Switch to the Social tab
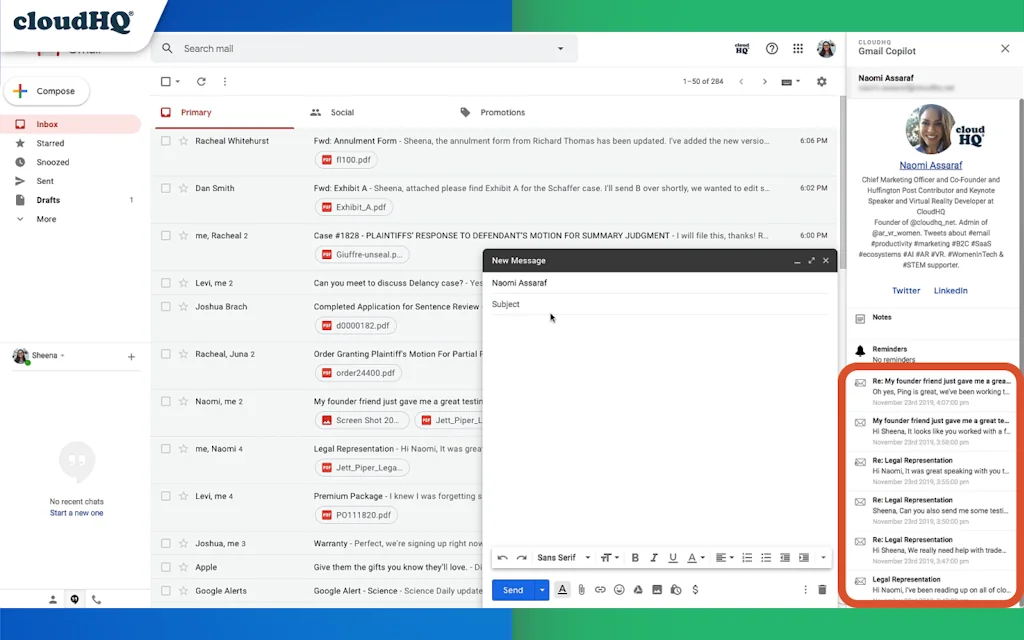This screenshot has height=640, width=1024. tap(344, 112)
